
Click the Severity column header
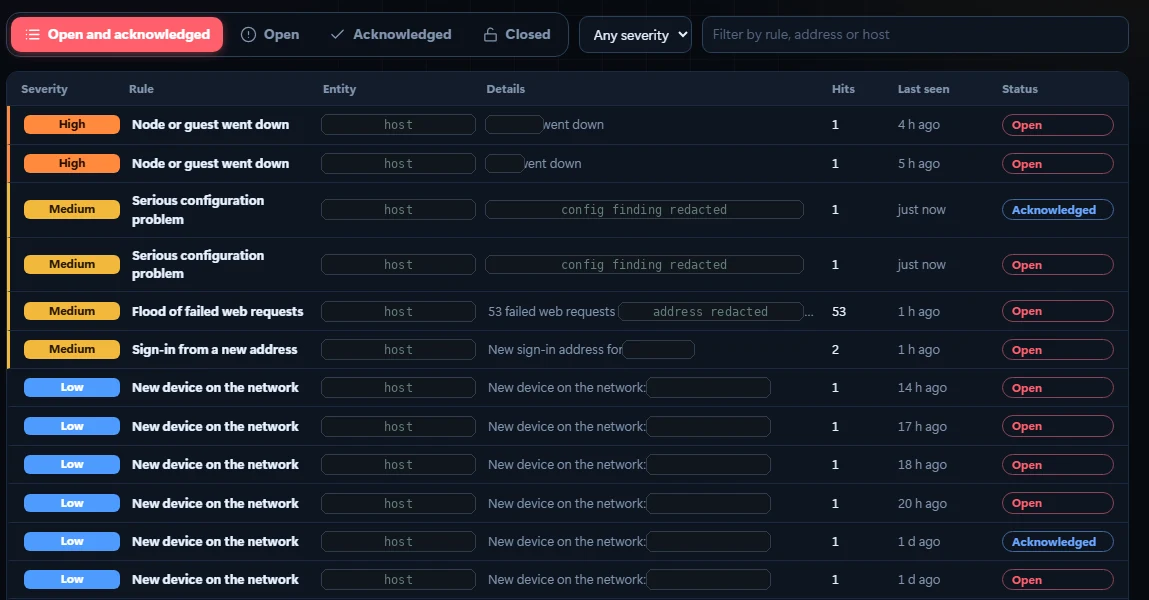(x=44, y=89)
